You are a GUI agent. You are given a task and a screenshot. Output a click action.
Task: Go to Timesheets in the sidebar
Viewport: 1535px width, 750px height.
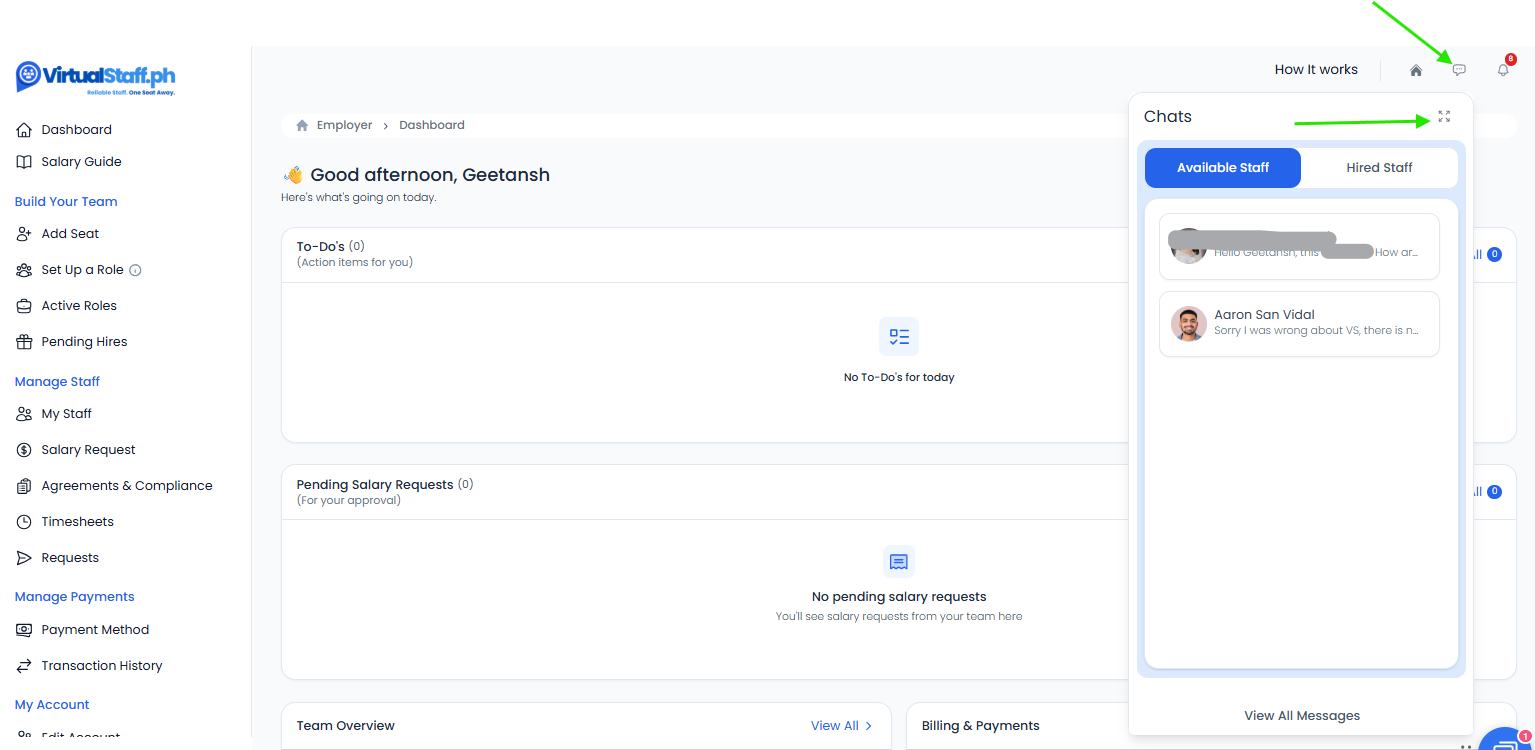[77, 522]
